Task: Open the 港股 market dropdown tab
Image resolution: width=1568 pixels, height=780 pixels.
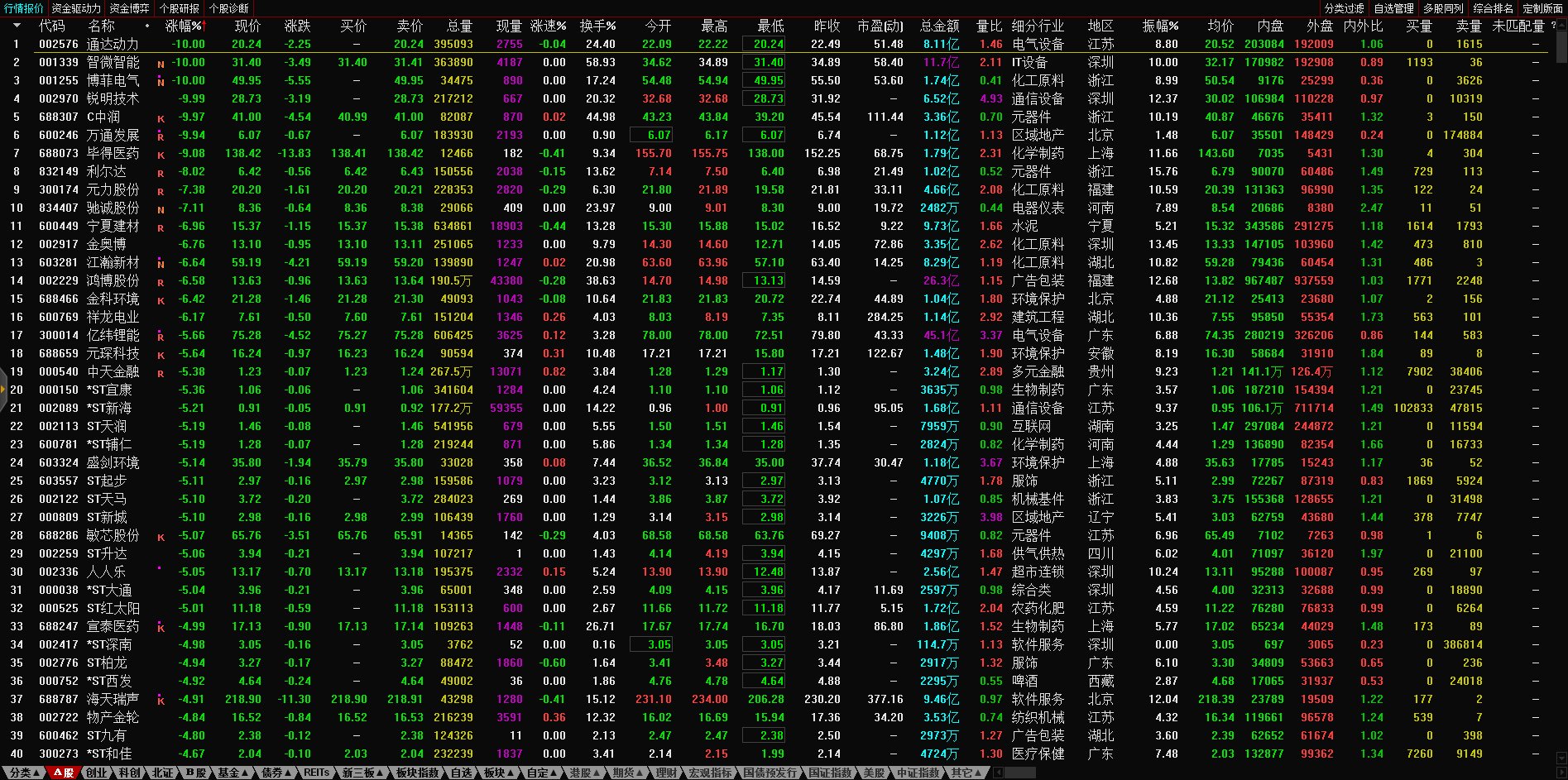Action: (584, 773)
